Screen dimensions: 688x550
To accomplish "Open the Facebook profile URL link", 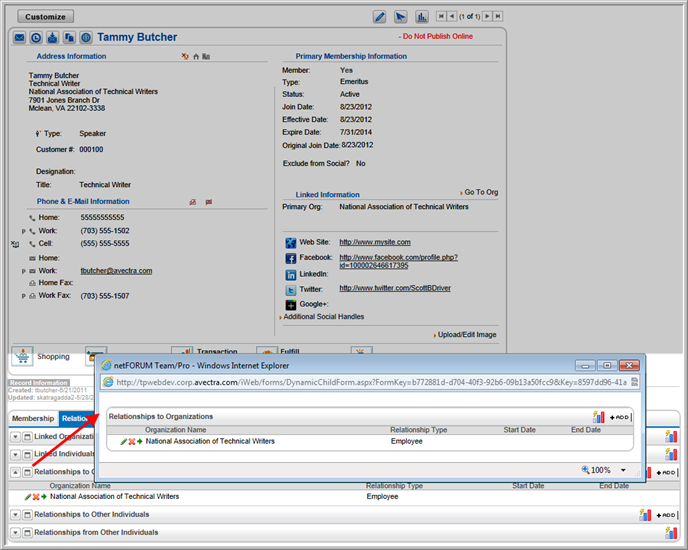I will [398, 261].
